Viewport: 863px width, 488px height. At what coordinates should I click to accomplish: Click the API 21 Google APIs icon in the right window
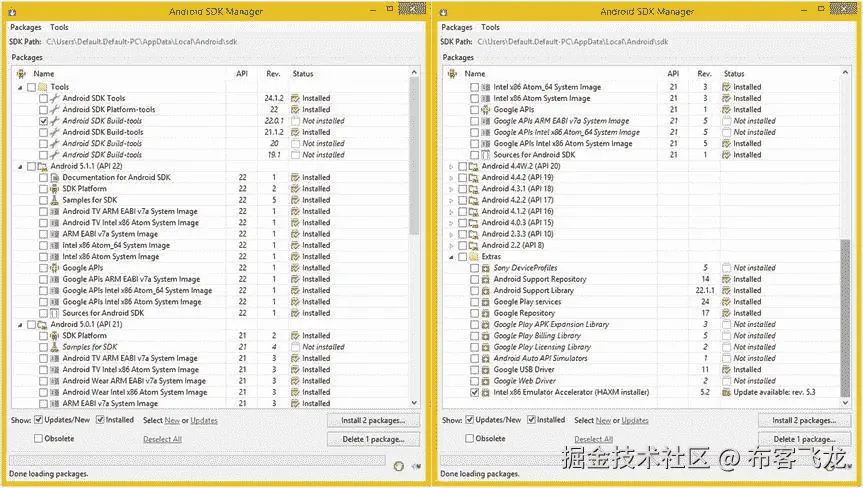click(485, 109)
